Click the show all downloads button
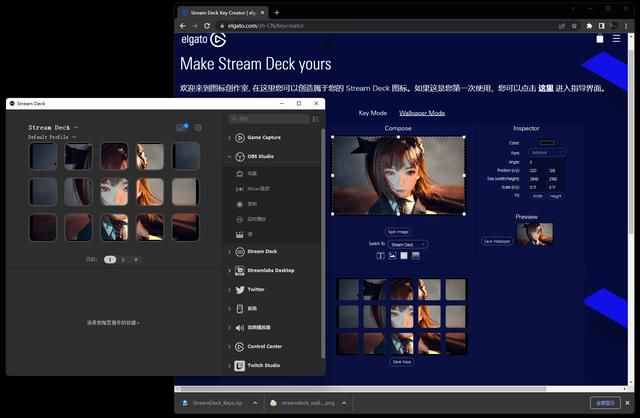This screenshot has height=418, width=640. pyautogui.click(x=605, y=403)
